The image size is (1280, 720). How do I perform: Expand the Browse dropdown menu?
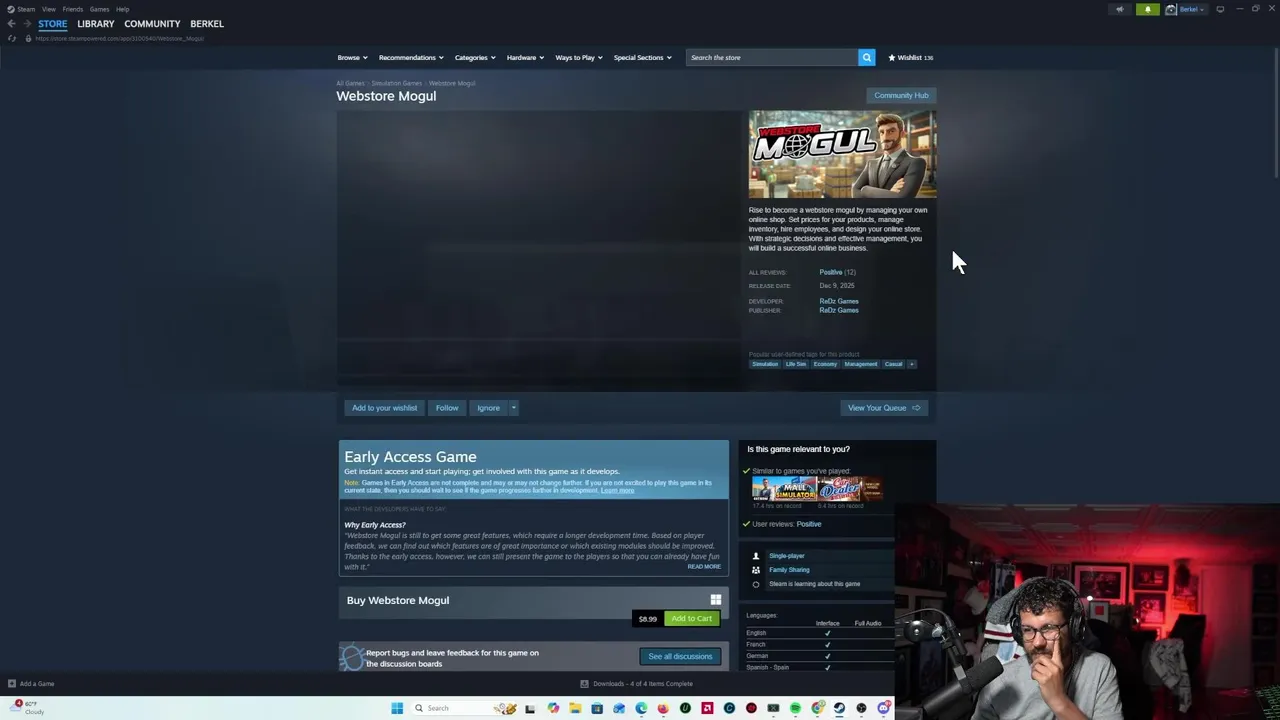352,57
